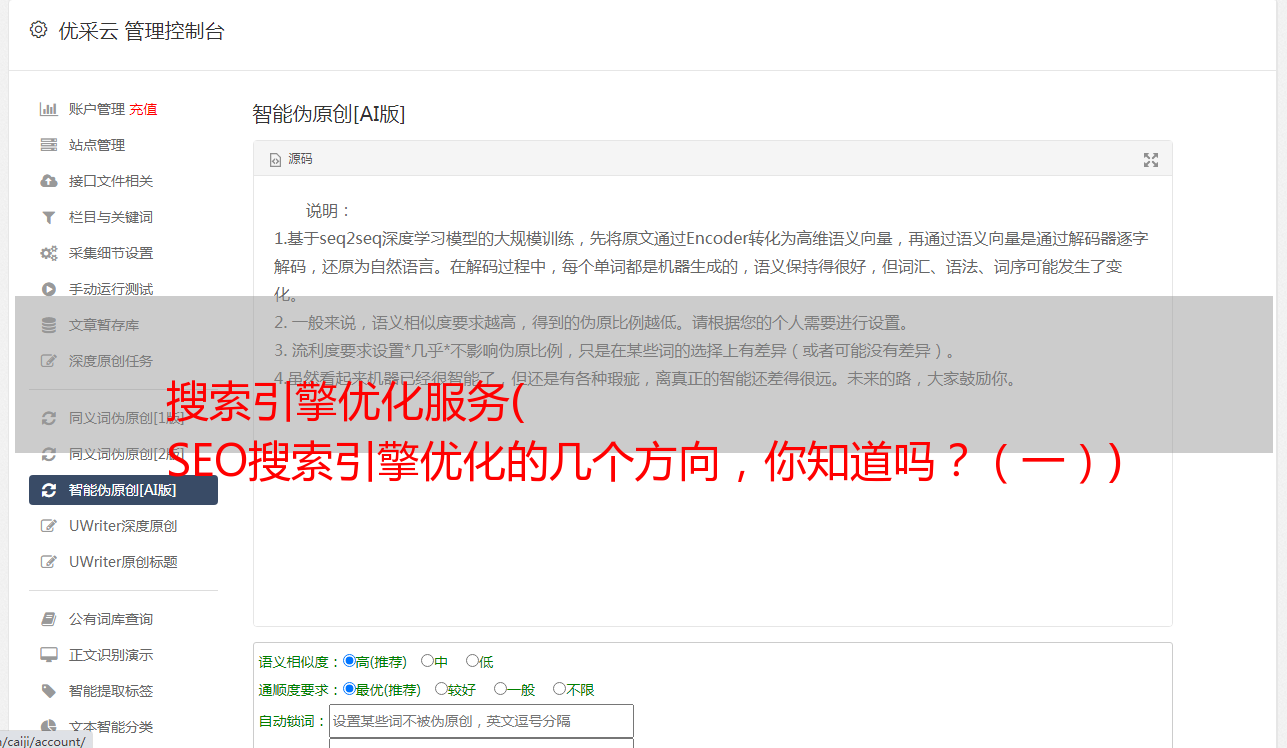Open 账户管理 in the sidebar
Screen dimensions: 1287x748
(97, 109)
